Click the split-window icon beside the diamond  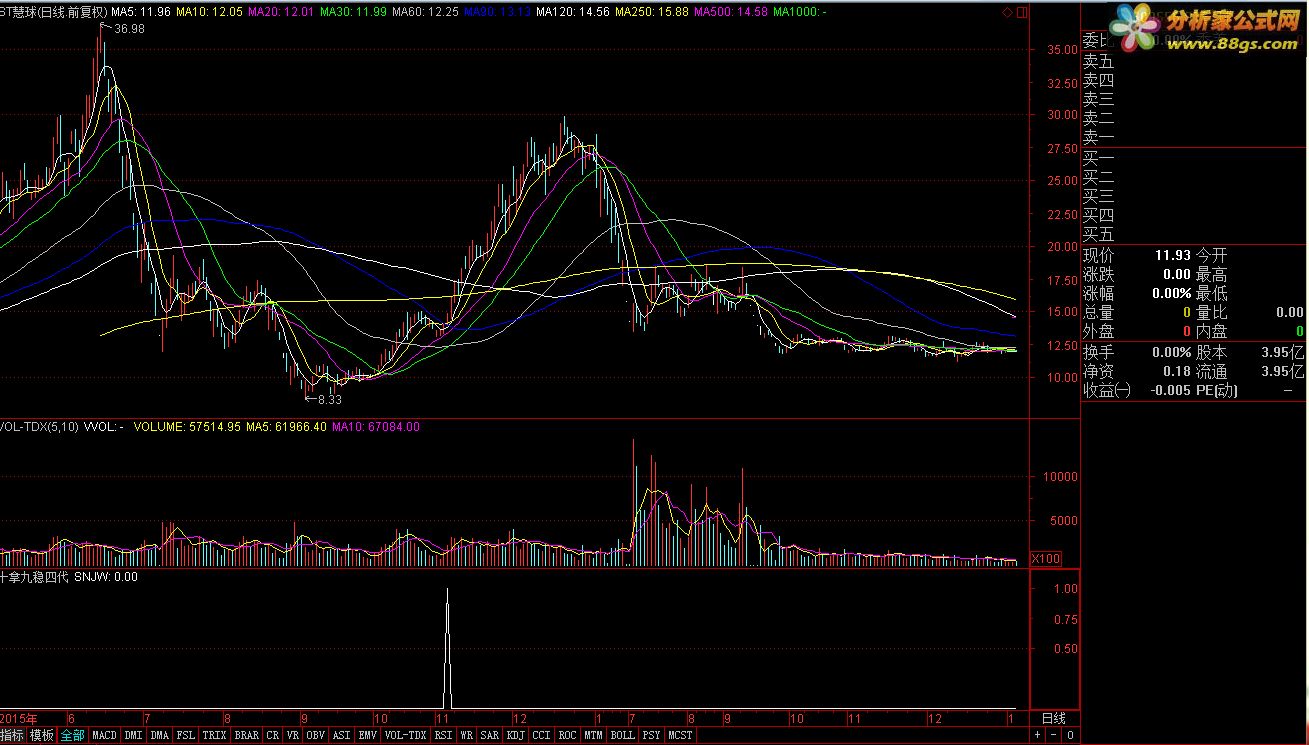point(1021,12)
